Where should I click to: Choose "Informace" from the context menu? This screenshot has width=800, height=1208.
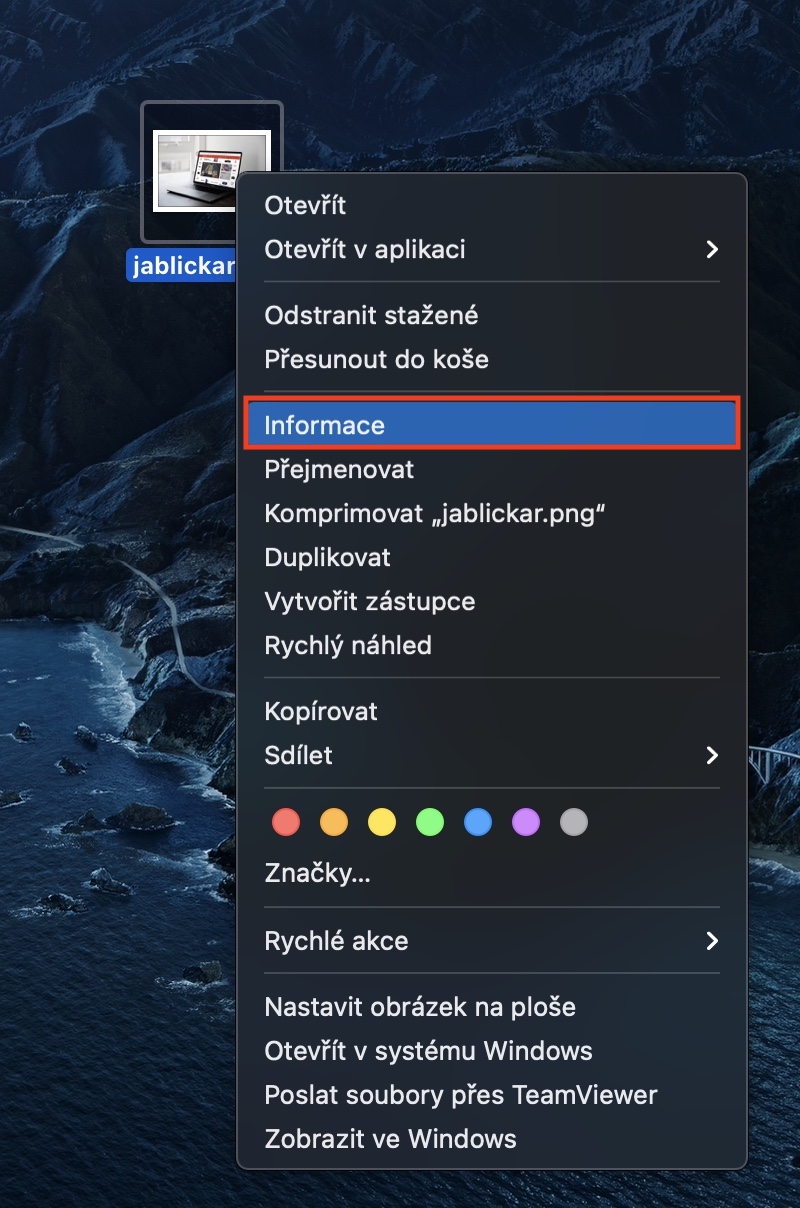[x=324, y=425]
